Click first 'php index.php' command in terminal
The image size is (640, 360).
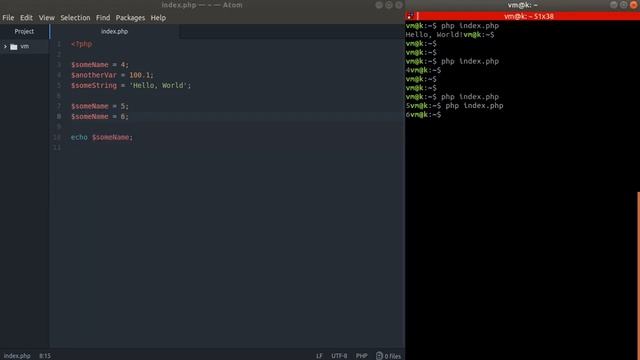click(470, 26)
